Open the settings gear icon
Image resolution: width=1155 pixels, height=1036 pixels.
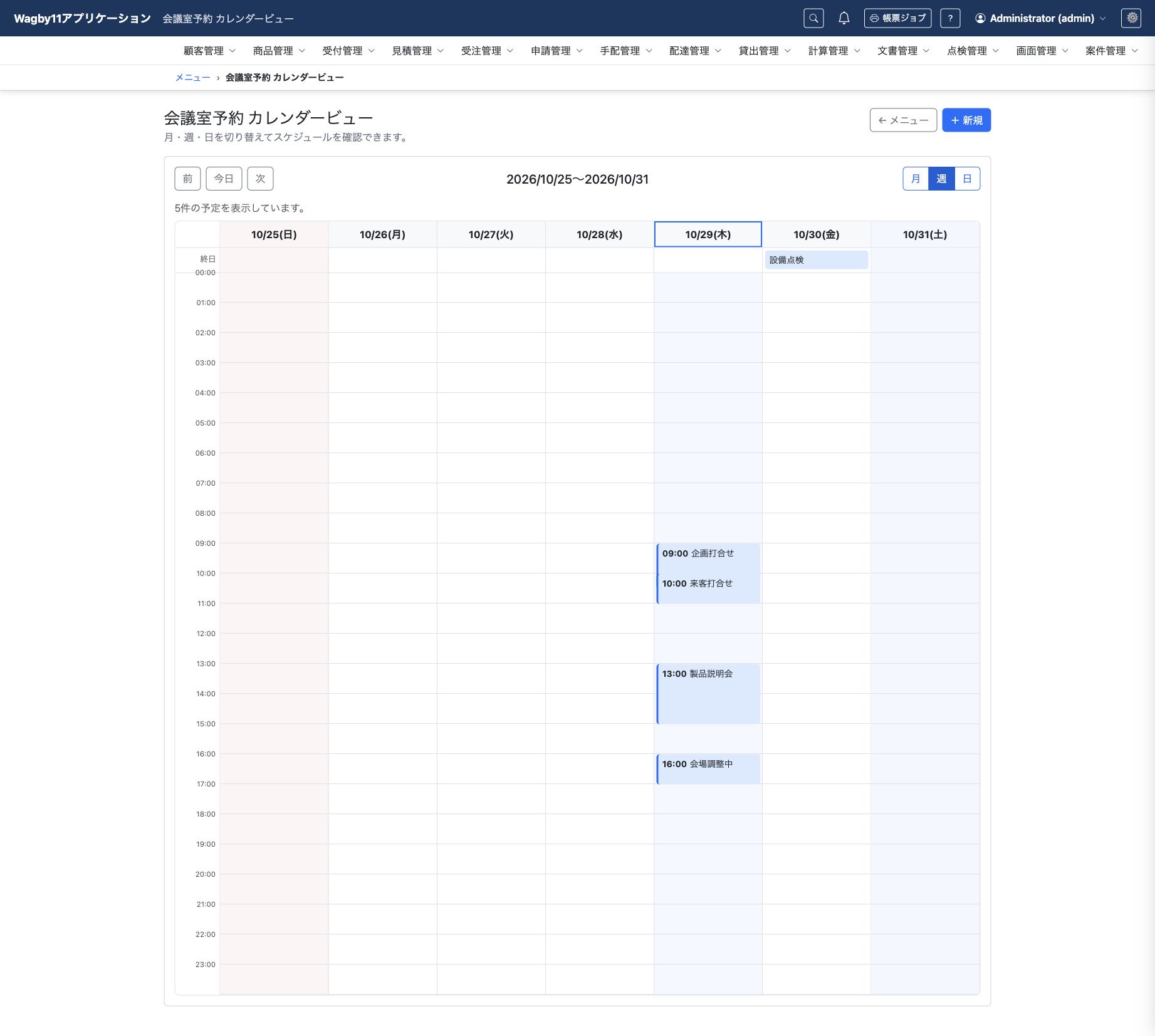click(1132, 18)
